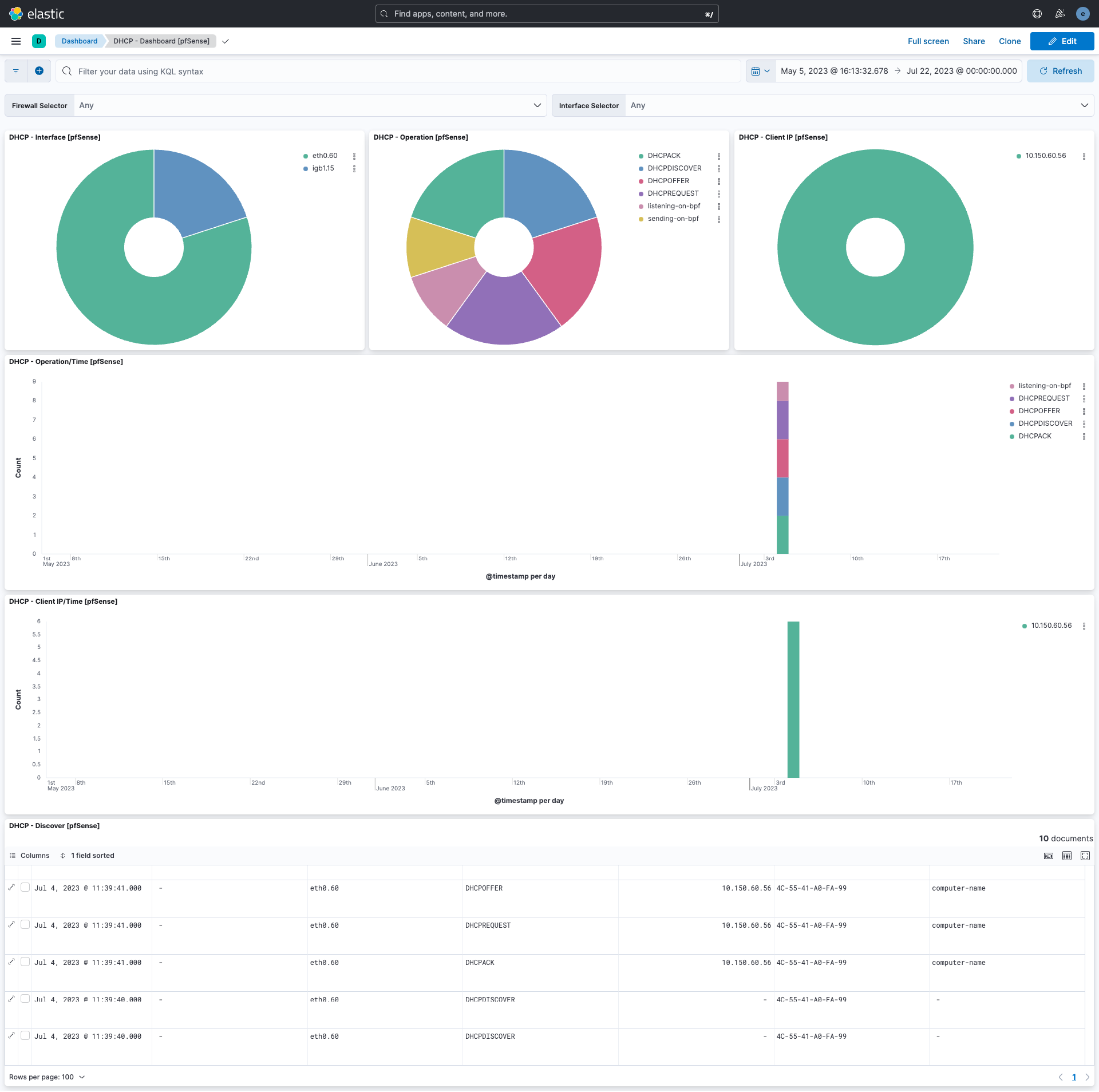Open options menu for DHCPACK legend item

(x=719, y=156)
